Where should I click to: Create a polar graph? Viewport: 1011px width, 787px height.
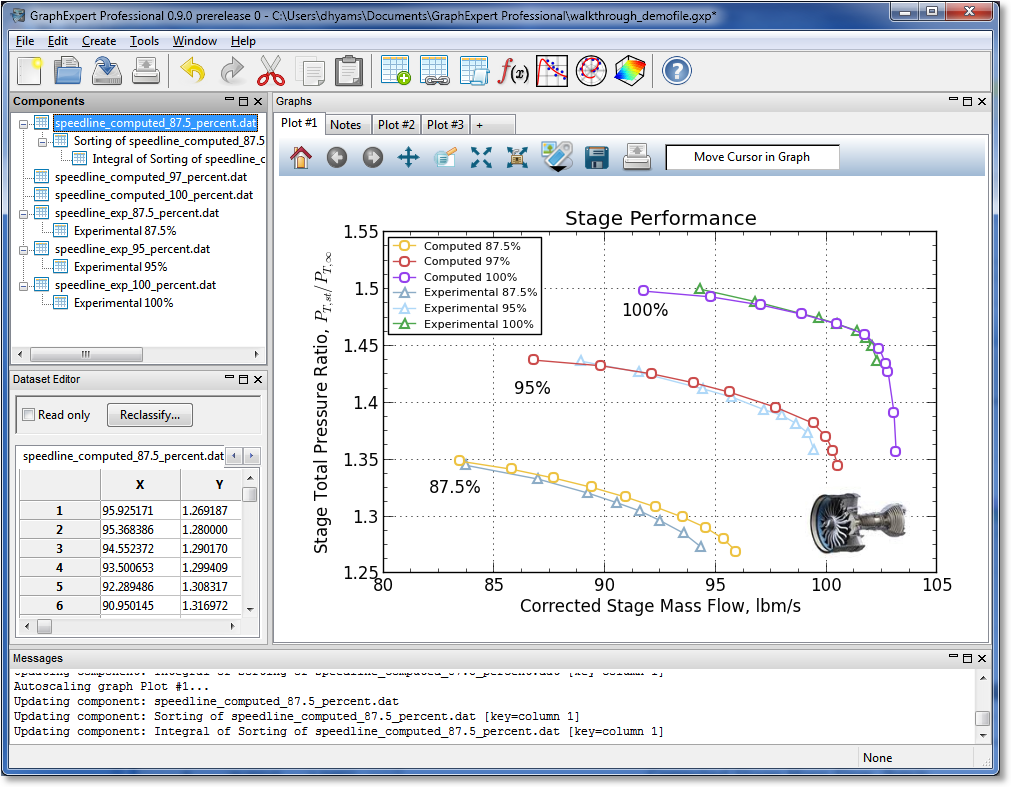click(591, 71)
